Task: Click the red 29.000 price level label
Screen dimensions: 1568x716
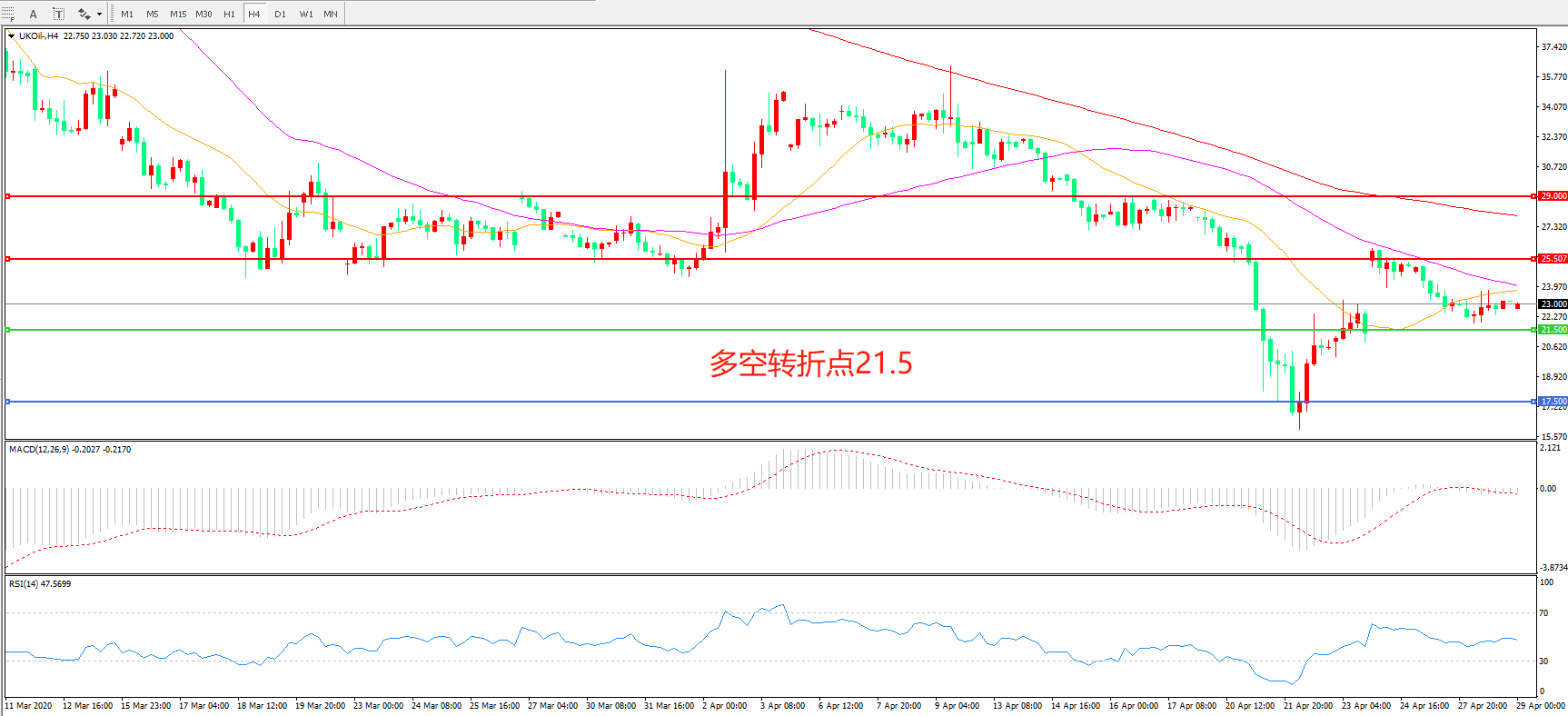Action: (x=1553, y=196)
